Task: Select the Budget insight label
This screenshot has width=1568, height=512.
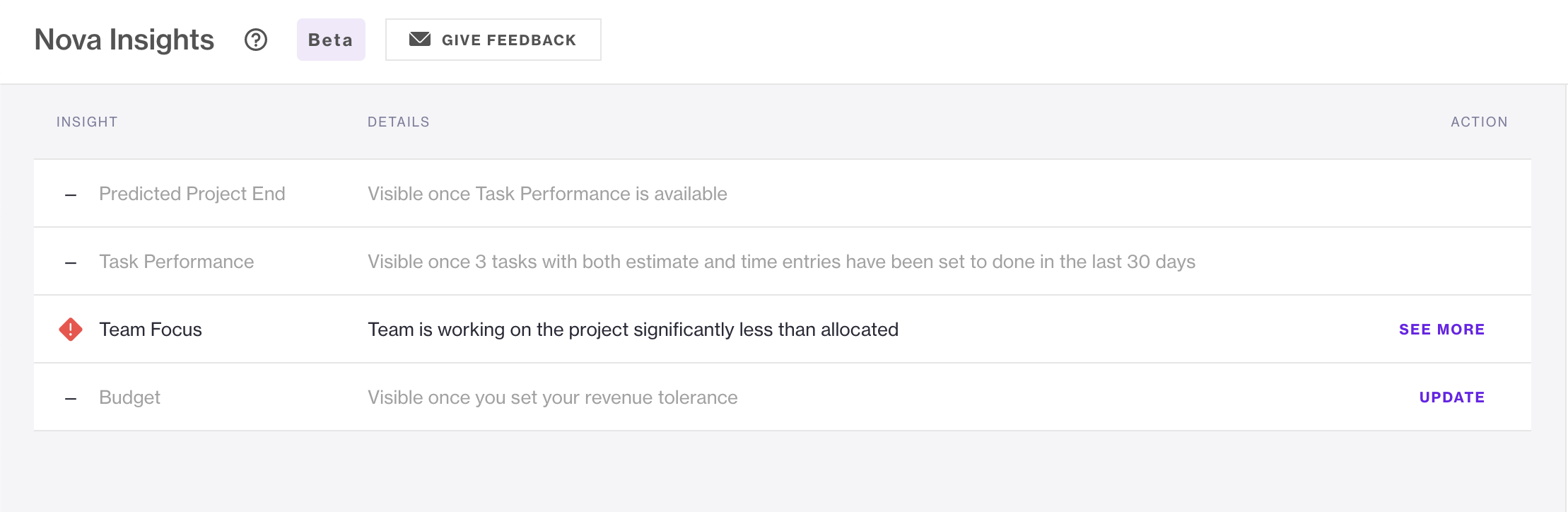Action: [130, 397]
